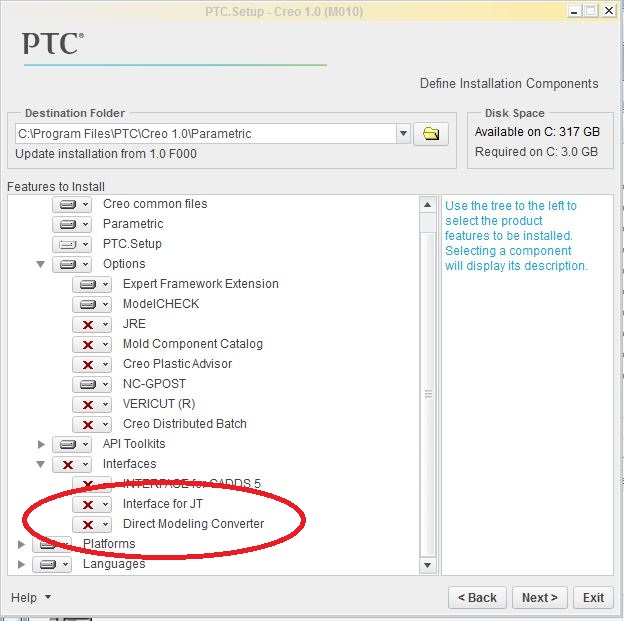624x621 pixels.
Task: Select the VERICUT (R) row
Action: [x=159, y=404]
